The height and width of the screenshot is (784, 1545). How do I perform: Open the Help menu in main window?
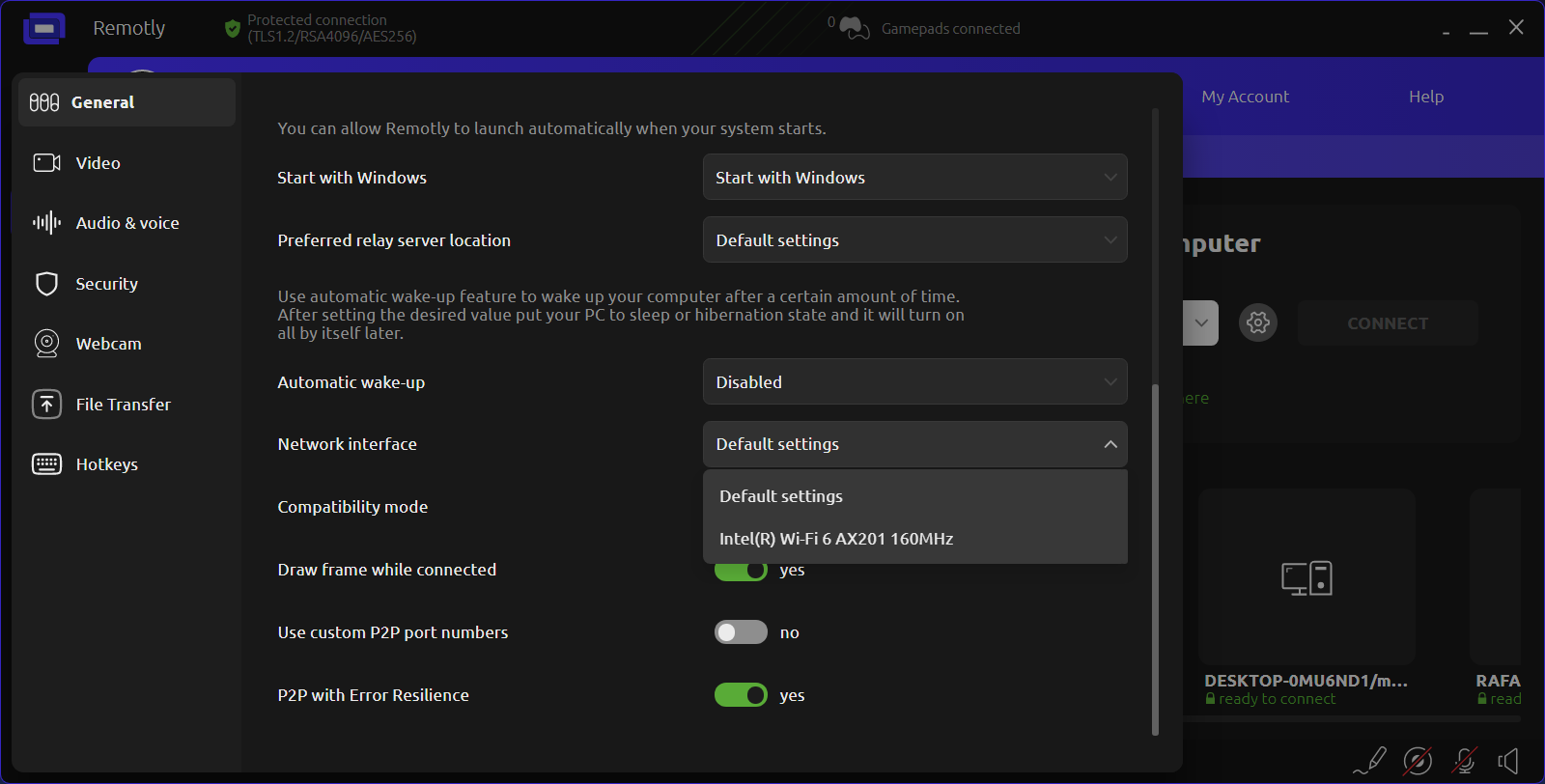click(1426, 97)
